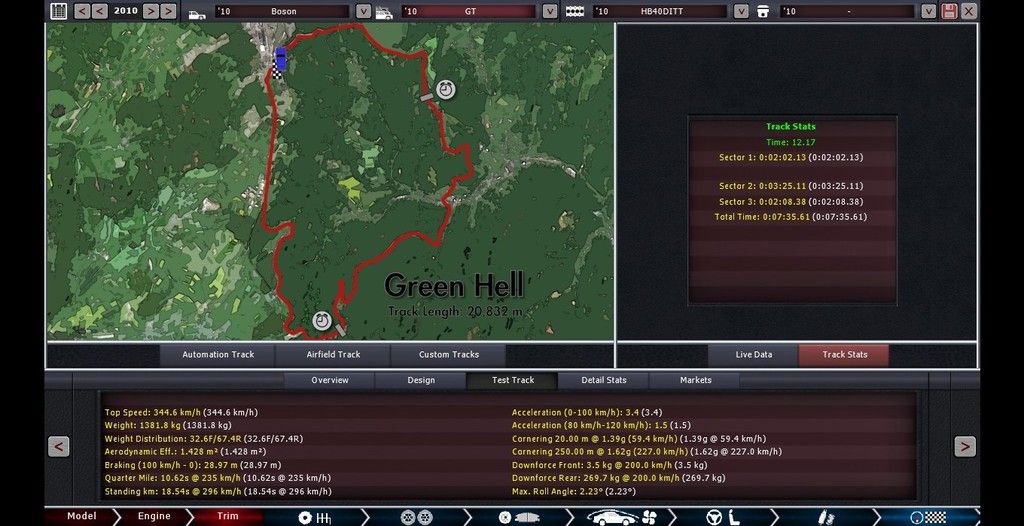Viewport: 1024px width, 526px height.
Task: Click the engine family icon beside HB40DITT
Action: coord(574,12)
